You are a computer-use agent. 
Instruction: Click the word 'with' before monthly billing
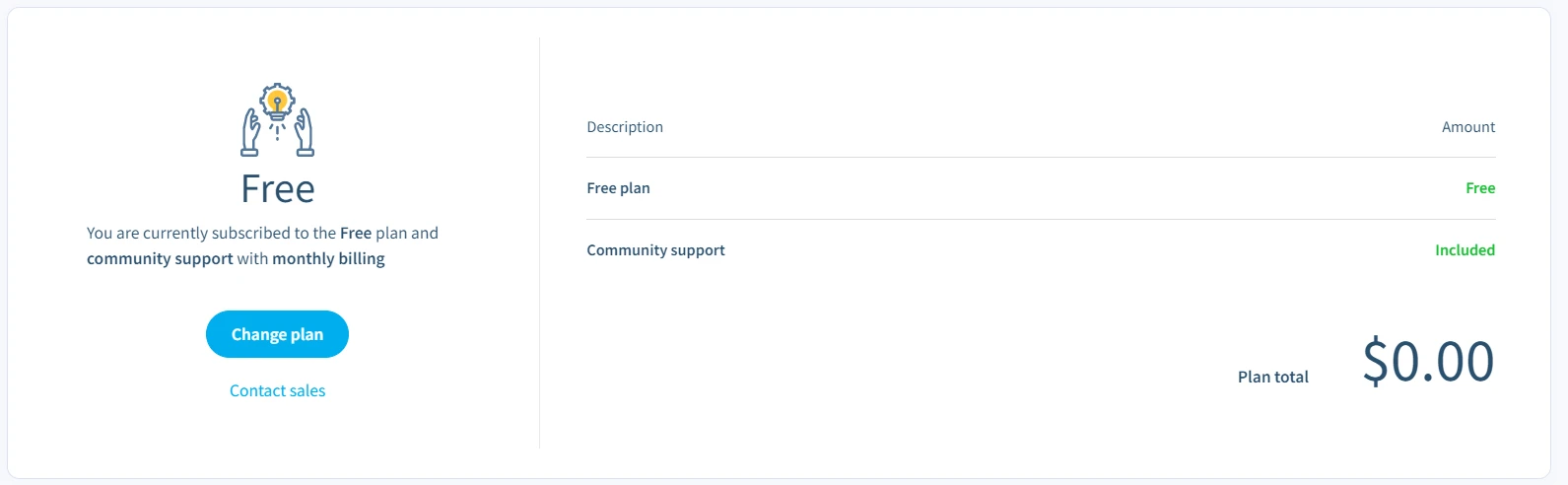[252, 259]
